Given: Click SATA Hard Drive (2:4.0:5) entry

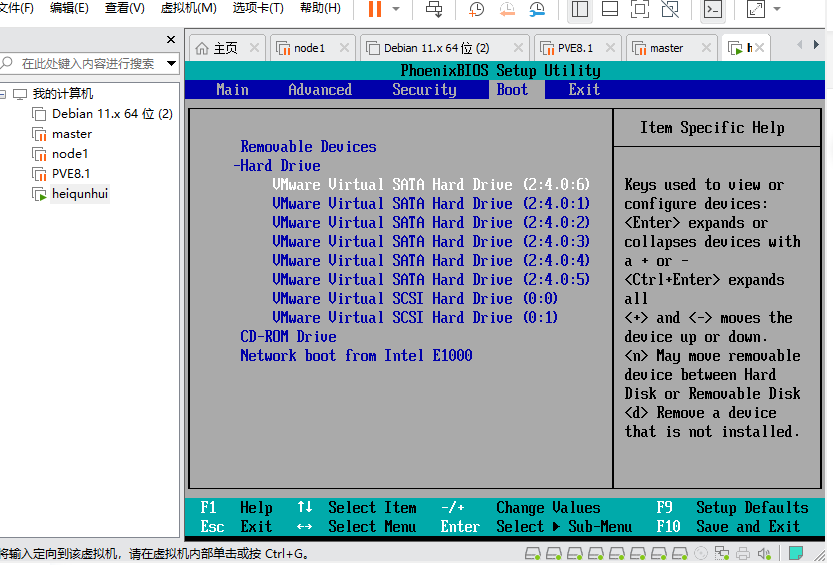Looking at the screenshot, I should pyautogui.click(x=431, y=280).
